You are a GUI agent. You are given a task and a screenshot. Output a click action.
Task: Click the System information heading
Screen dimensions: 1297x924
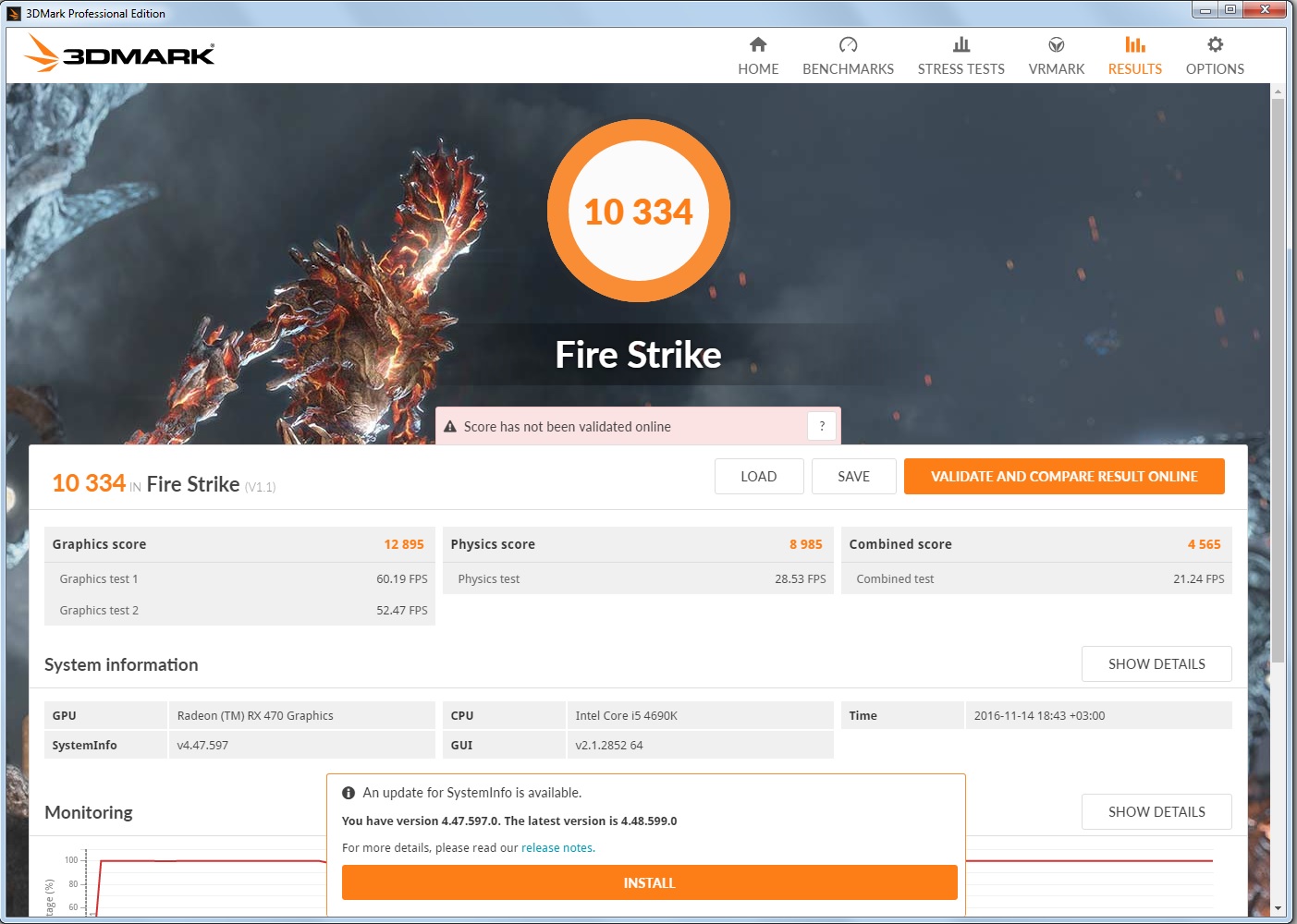point(121,664)
